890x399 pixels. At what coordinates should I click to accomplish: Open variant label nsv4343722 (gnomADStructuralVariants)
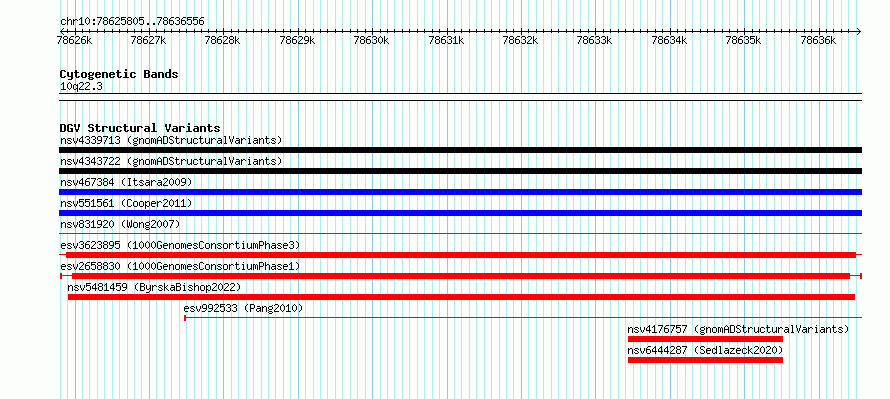click(x=171, y=161)
